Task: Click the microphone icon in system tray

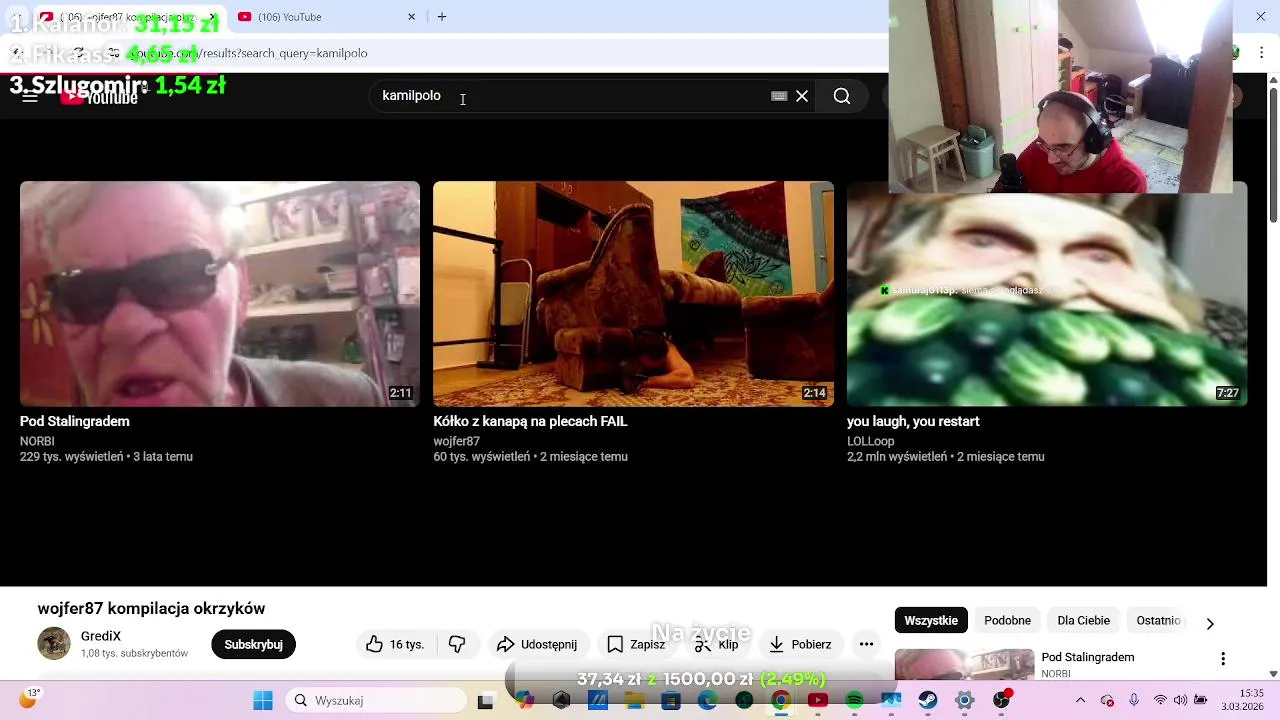Action: click(x=1133, y=700)
